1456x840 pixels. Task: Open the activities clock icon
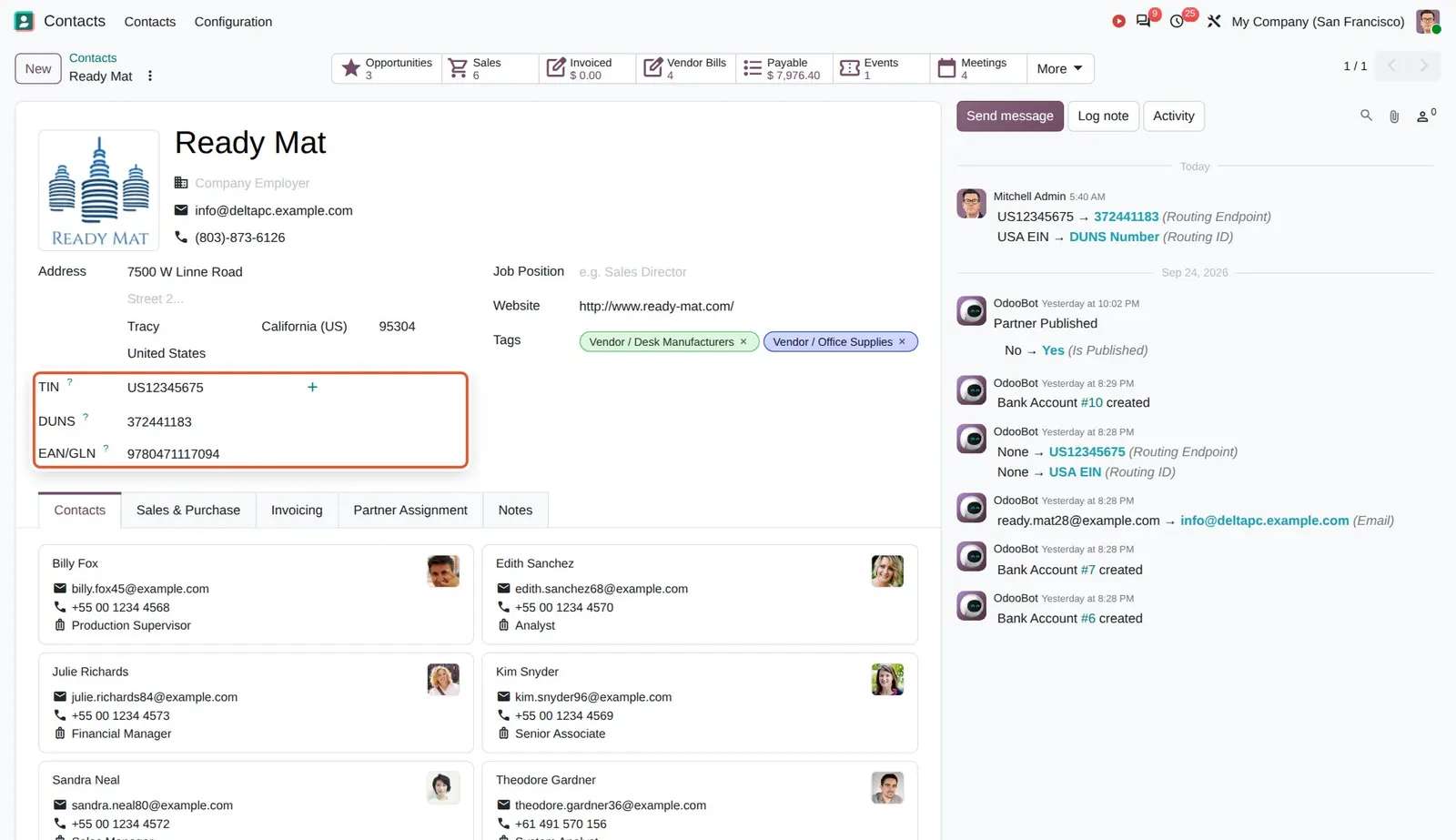point(1177,21)
